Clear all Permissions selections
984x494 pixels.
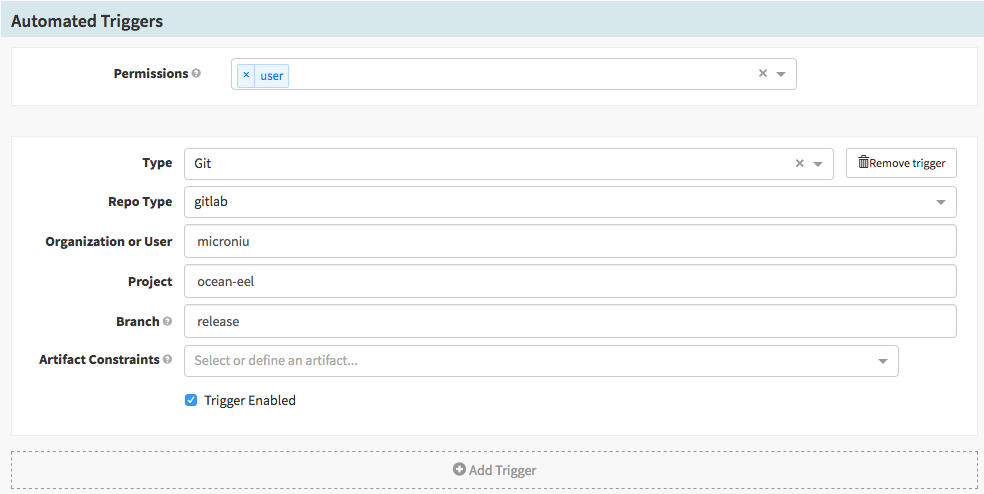[x=762, y=73]
